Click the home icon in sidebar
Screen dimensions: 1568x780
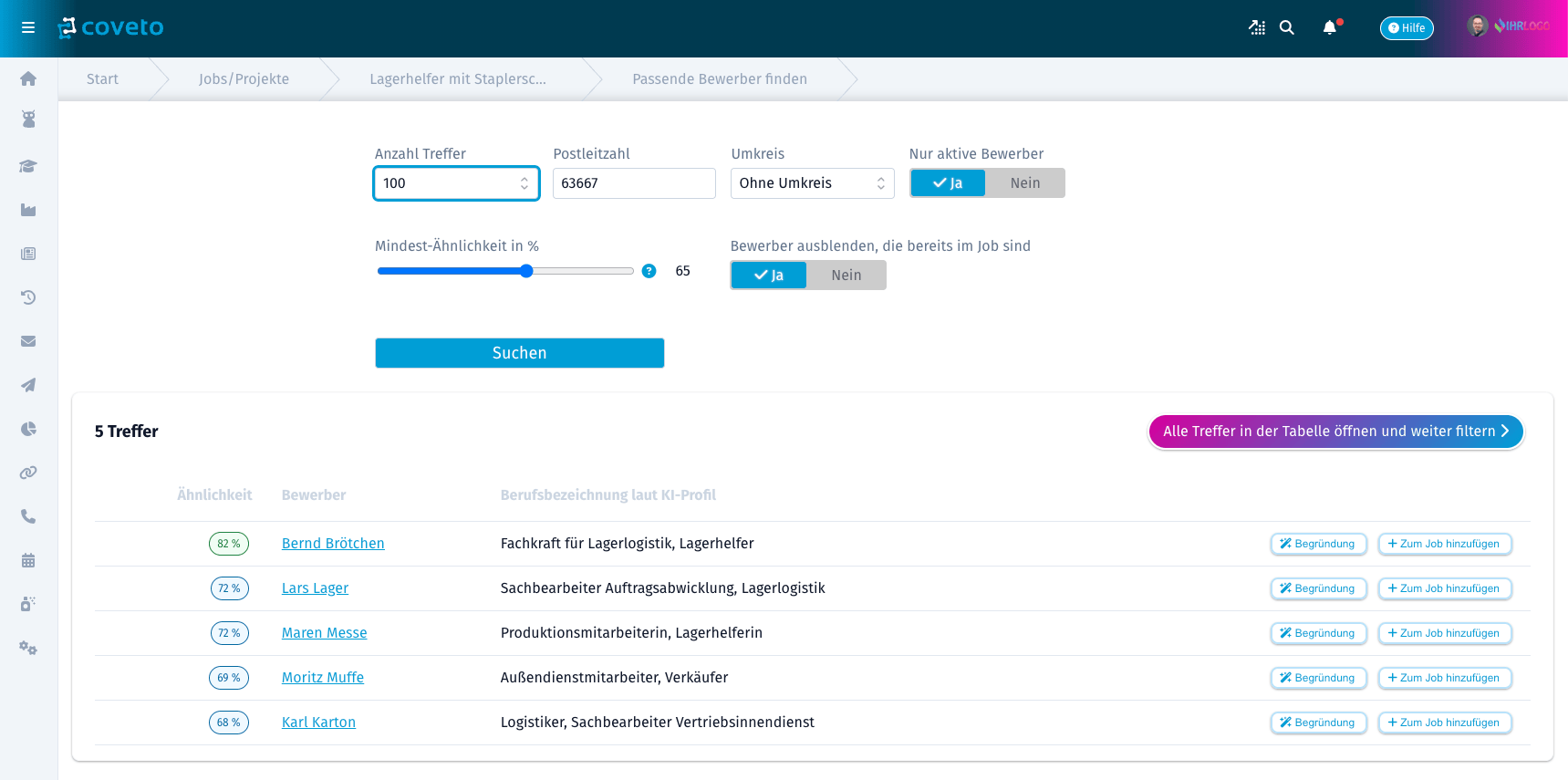(x=28, y=78)
